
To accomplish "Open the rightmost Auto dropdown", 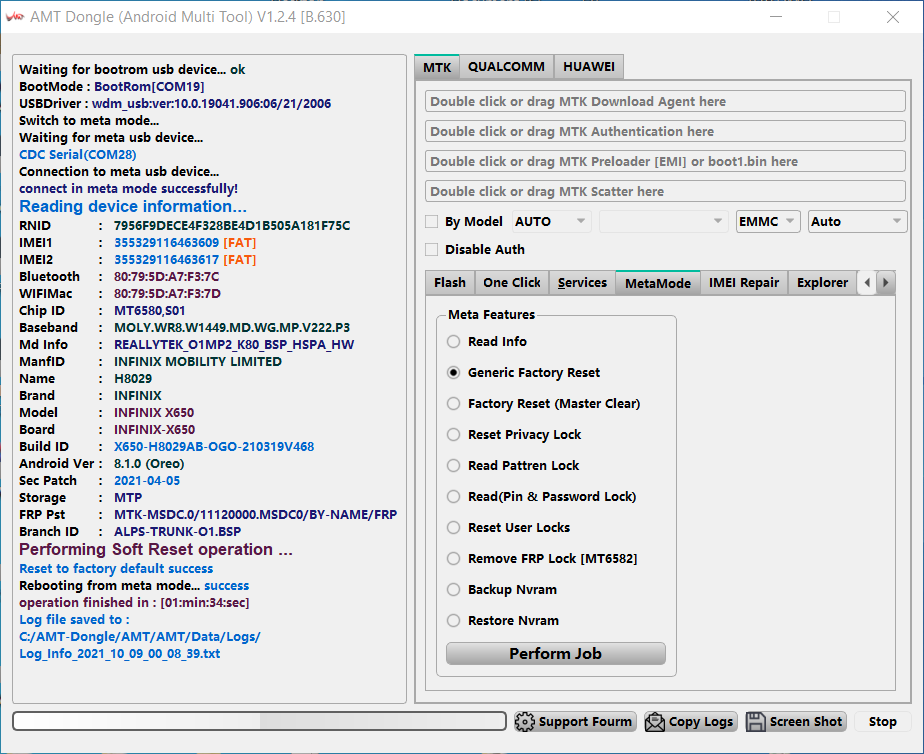I will (x=856, y=222).
